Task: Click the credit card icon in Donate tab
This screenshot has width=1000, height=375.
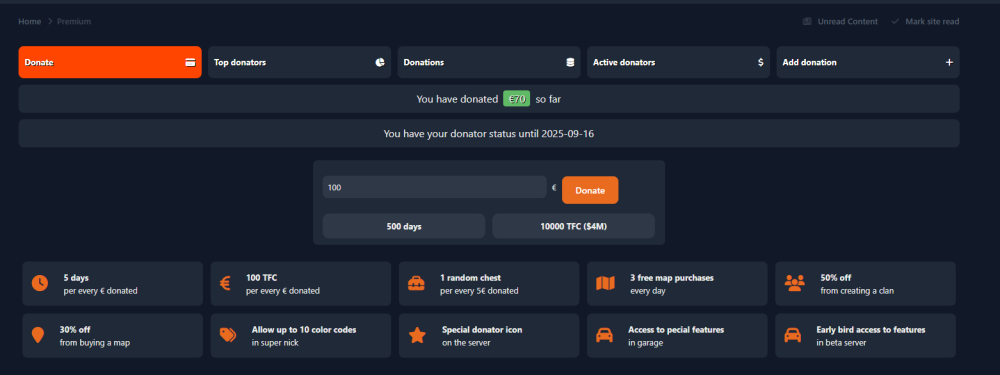Action: click(x=190, y=62)
